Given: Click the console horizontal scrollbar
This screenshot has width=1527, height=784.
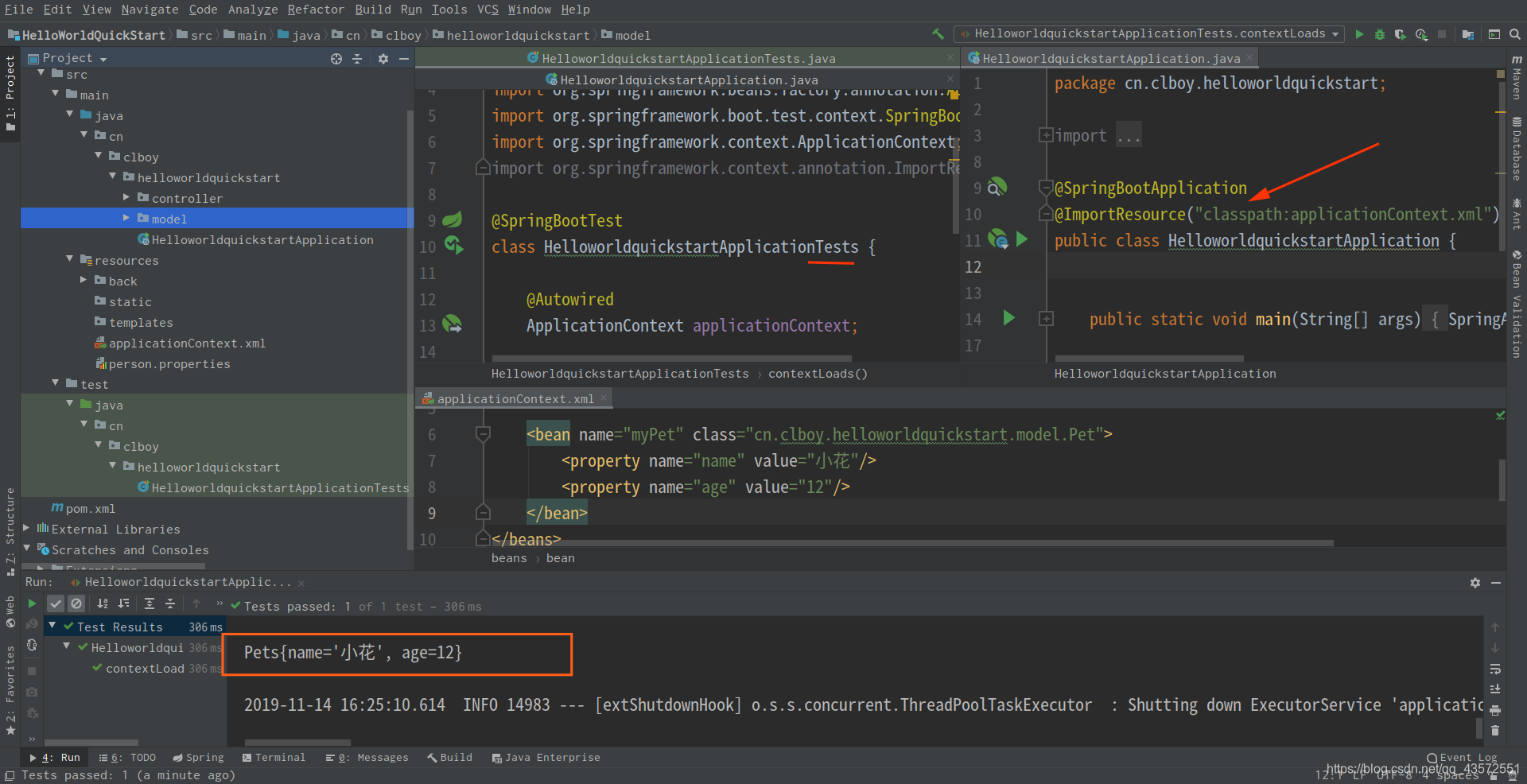Looking at the screenshot, I should point(298,743).
